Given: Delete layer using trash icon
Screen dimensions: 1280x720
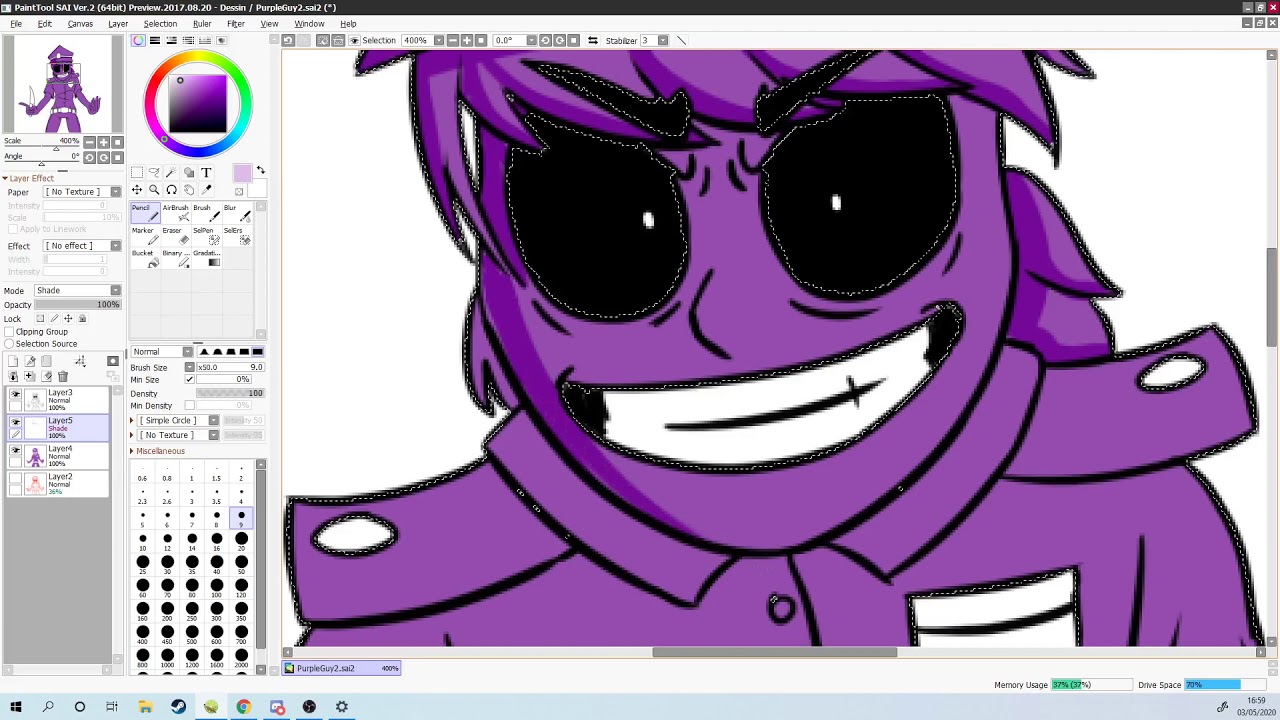Looking at the screenshot, I should pyautogui.click(x=62, y=376).
